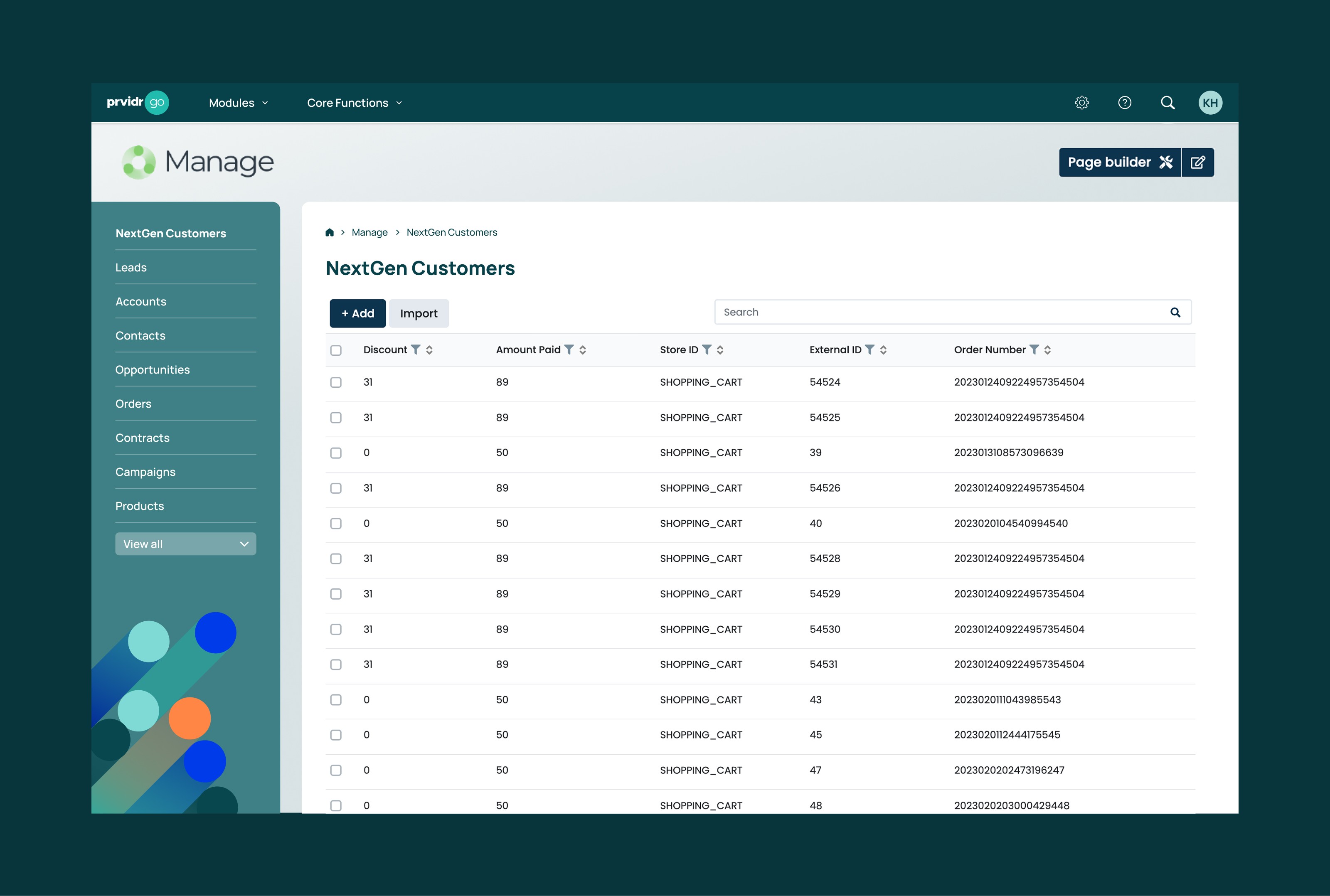Toggle the select-all checkbox in the table header
The width and height of the screenshot is (1330, 896).
(336, 350)
